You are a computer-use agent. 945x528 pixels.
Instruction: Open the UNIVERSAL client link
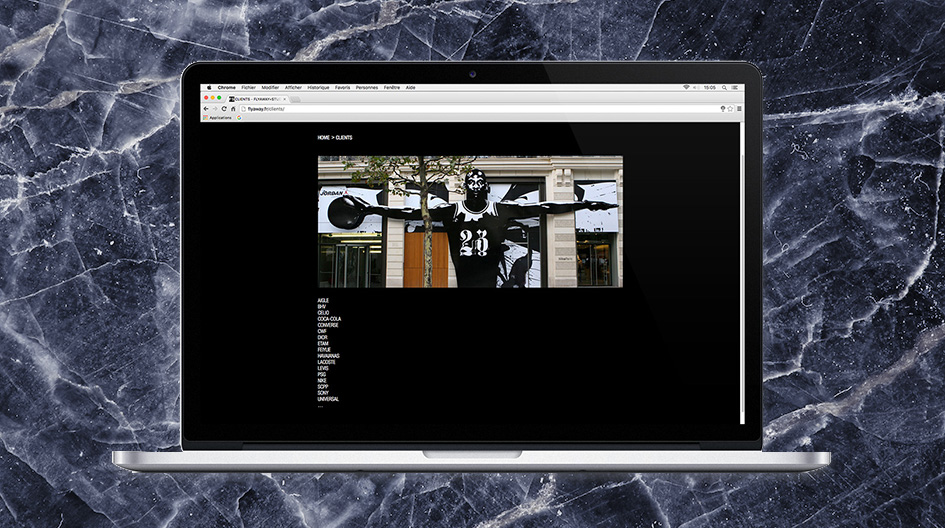[328, 399]
